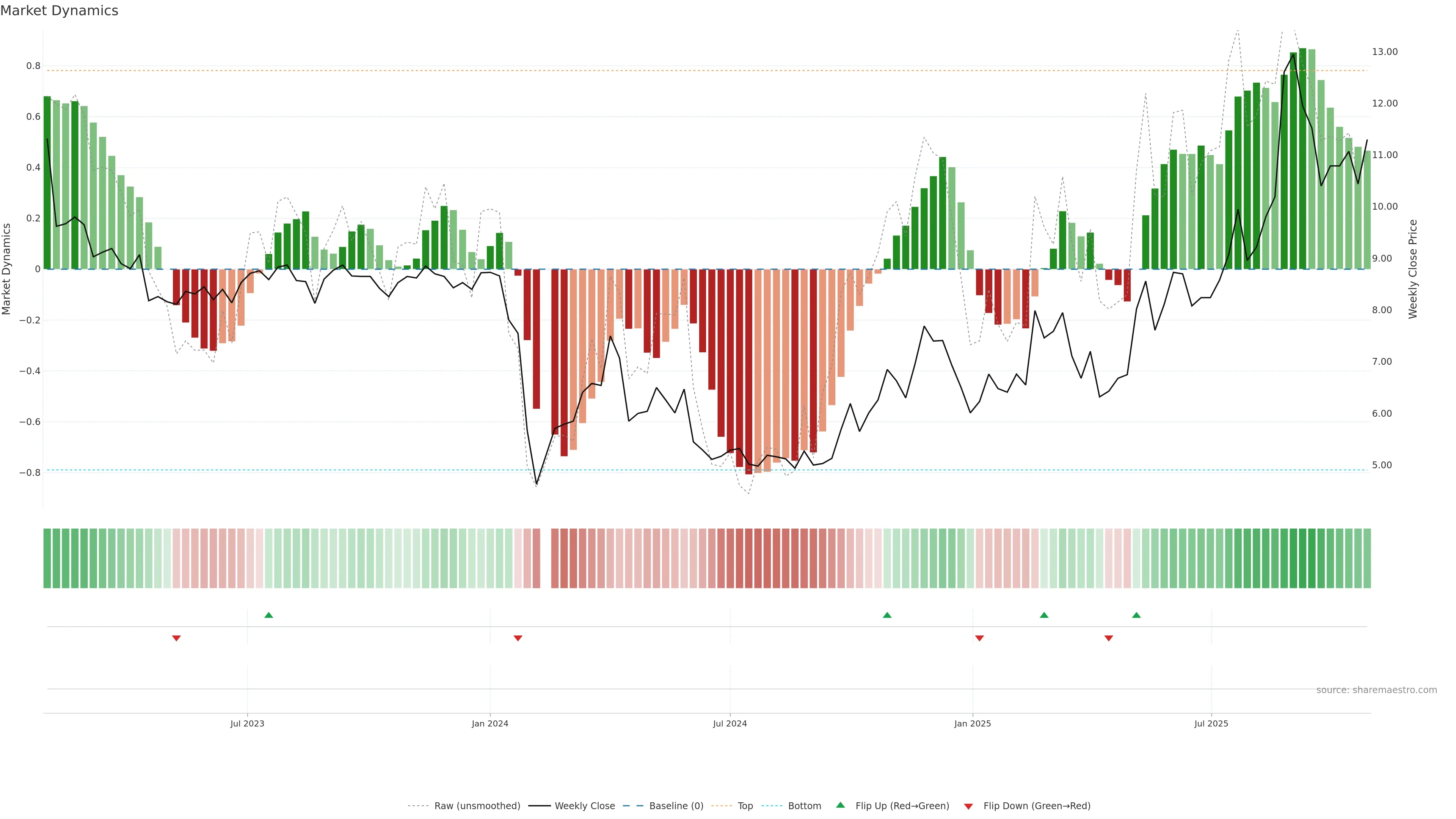Click the red flip-down marker after Jan 2024
This screenshot has width=1456, height=819.
pyautogui.click(x=518, y=638)
